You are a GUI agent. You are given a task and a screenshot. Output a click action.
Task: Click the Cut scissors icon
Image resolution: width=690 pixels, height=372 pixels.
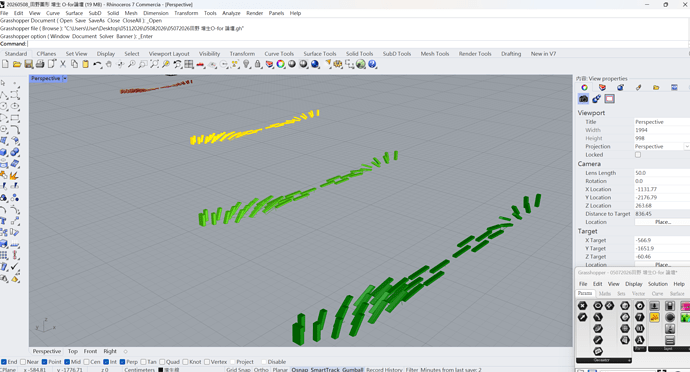(x=63, y=64)
